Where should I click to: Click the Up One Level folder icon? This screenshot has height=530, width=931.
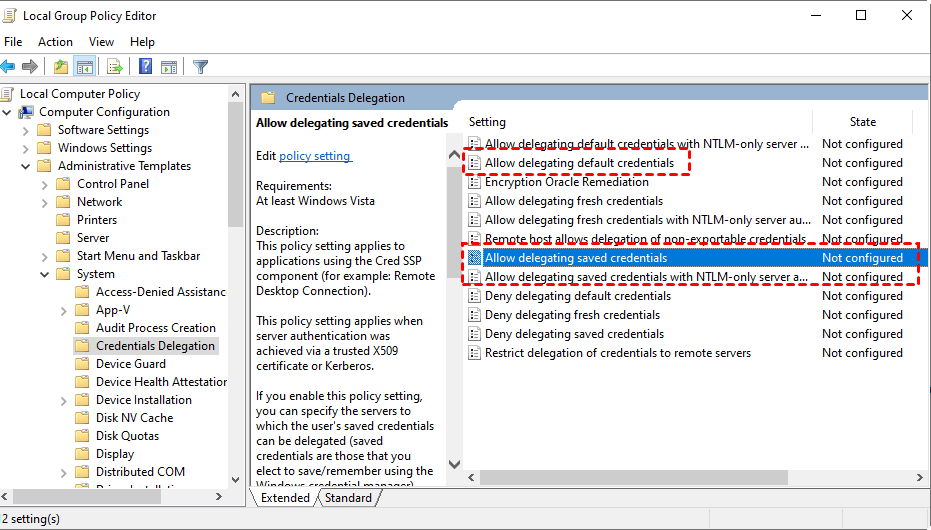(x=61, y=67)
